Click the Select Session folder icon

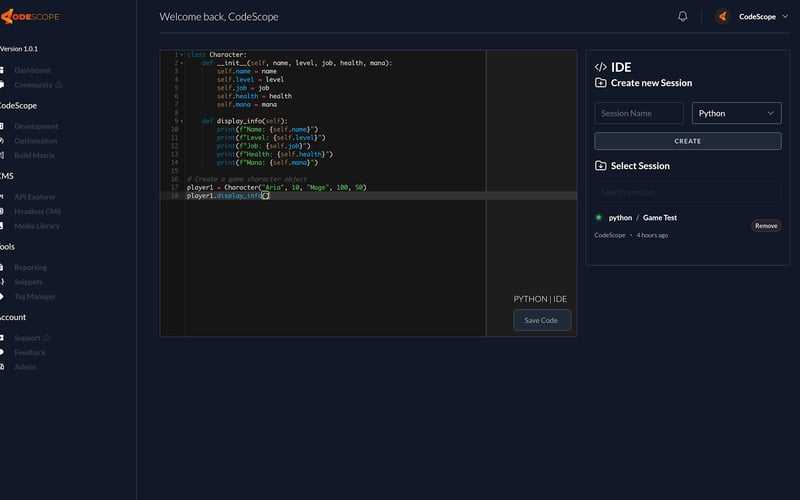[601, 166]
